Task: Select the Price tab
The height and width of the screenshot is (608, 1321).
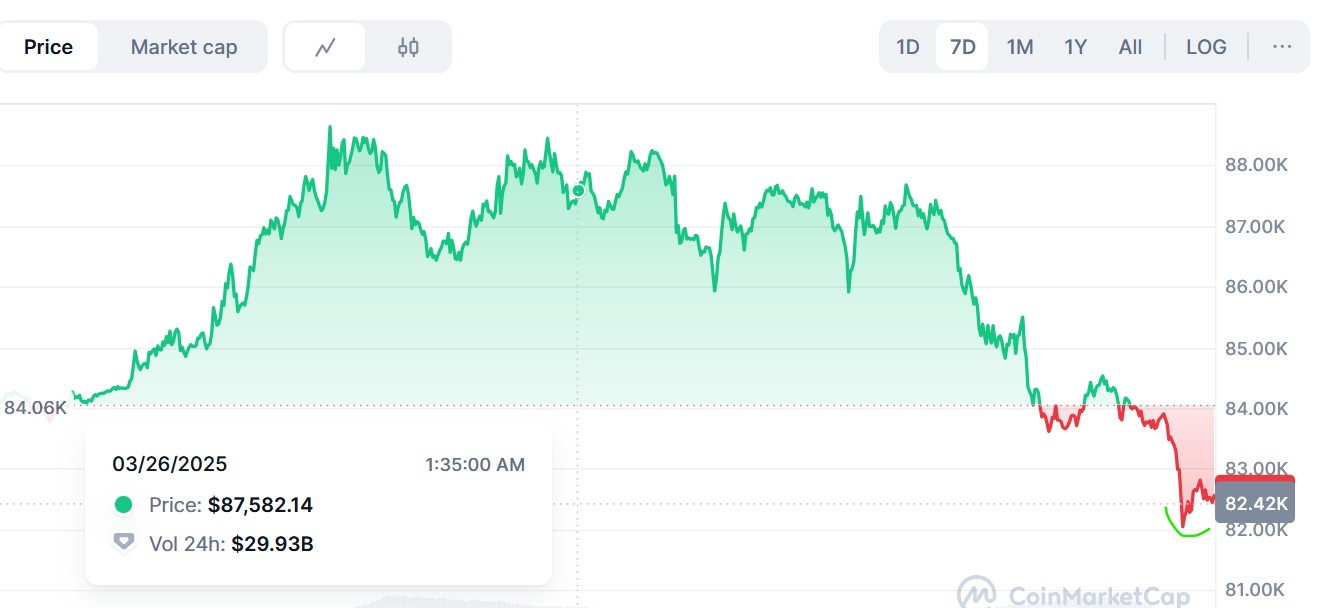Action: point(49,47)
